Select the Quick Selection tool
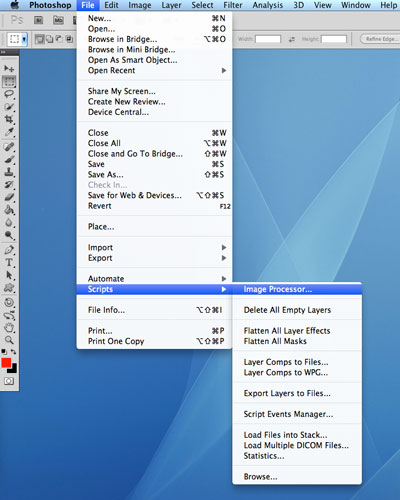This screenshot has height=500, width=400. point(9,107)
